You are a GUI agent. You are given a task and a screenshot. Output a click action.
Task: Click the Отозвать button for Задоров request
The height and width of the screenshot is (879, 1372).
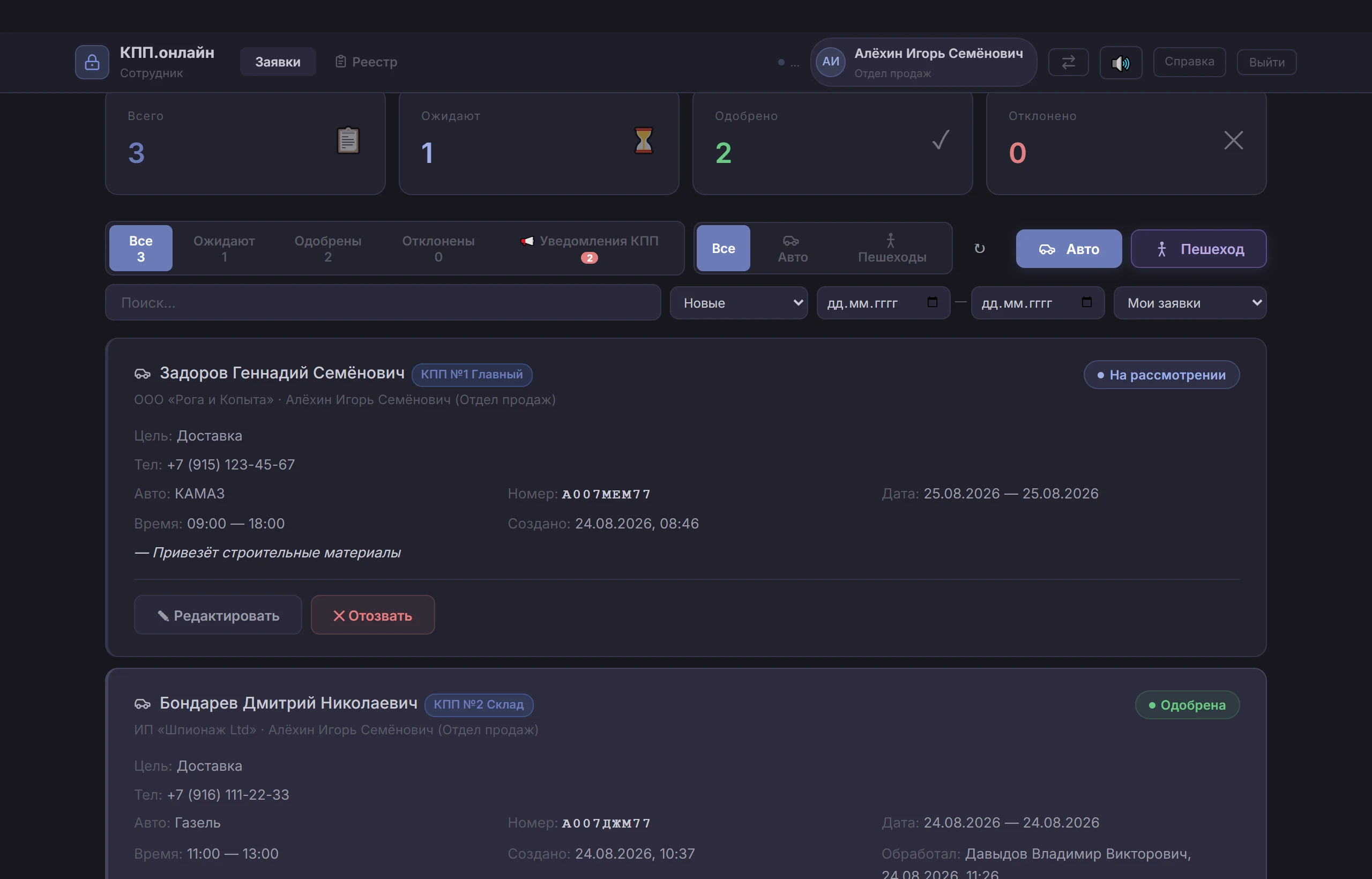click(x=372, y=615)
